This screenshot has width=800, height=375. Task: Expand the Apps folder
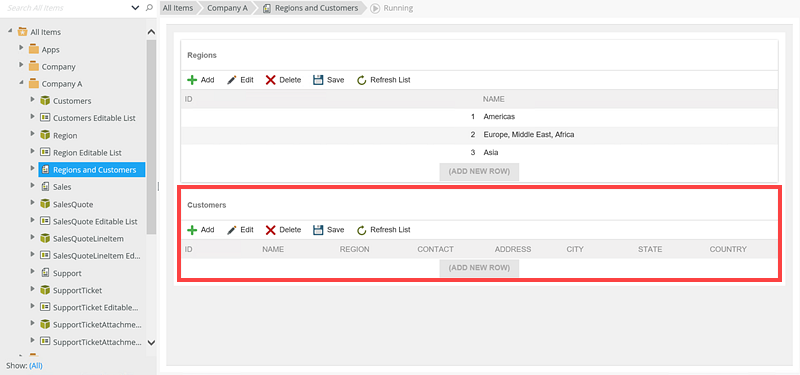(x=21, y=48)
